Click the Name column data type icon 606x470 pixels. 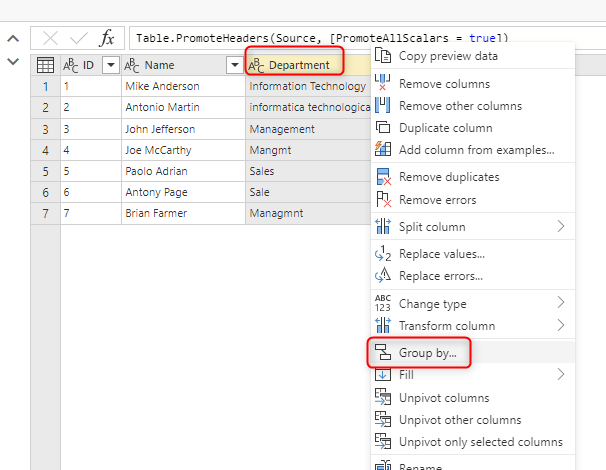(x=132, y=65)
